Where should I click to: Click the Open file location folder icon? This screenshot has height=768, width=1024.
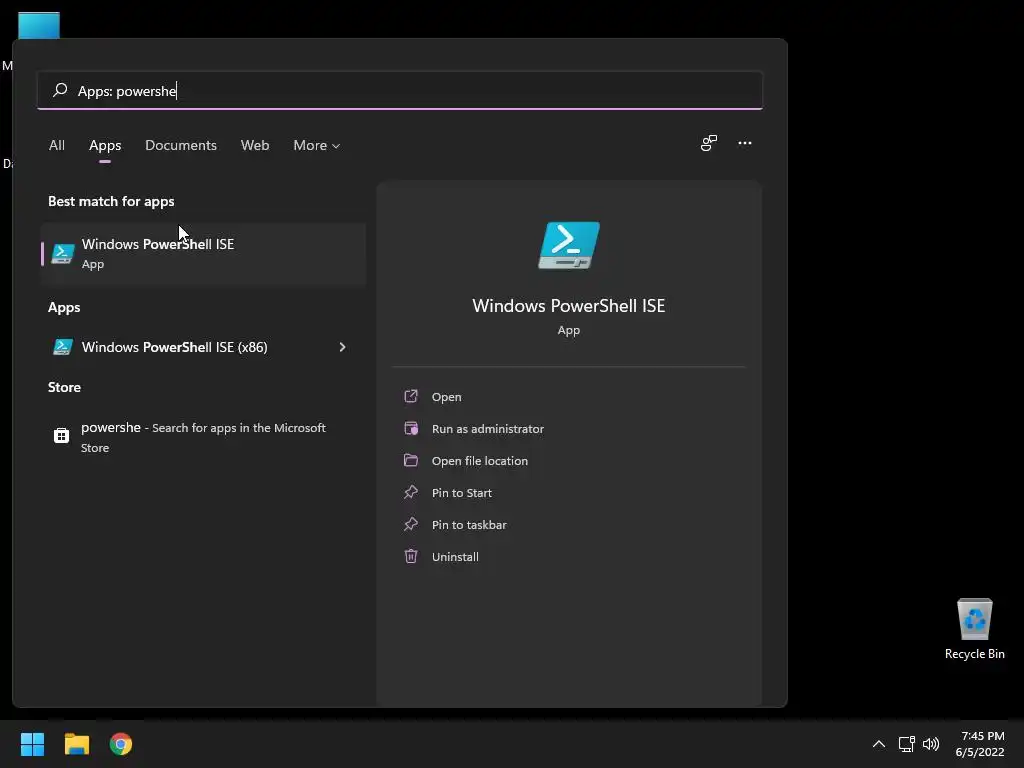pos(411,460)
